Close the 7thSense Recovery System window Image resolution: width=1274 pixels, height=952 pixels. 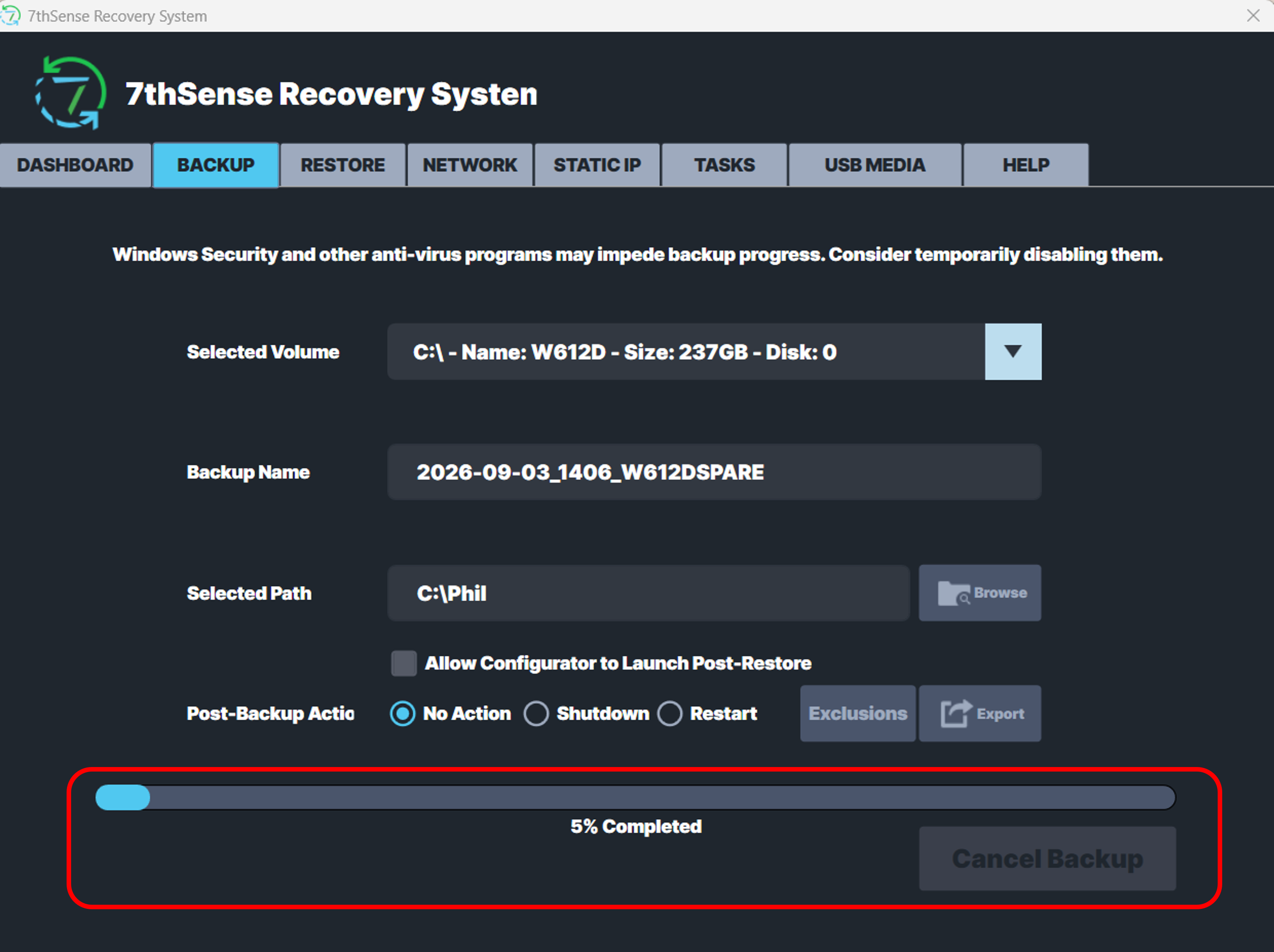pos(1253,16)
